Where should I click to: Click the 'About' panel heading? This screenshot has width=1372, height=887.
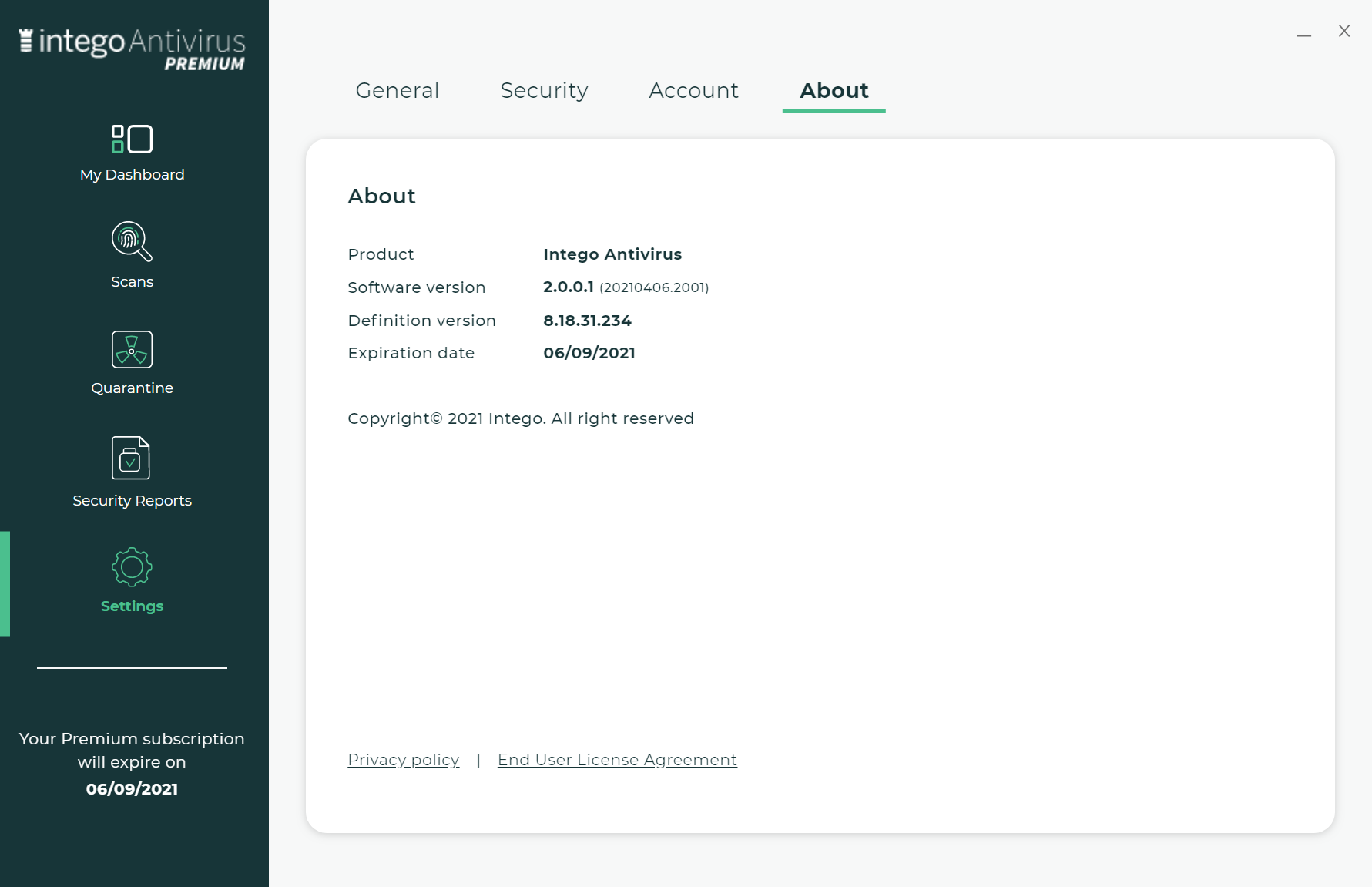382,196
